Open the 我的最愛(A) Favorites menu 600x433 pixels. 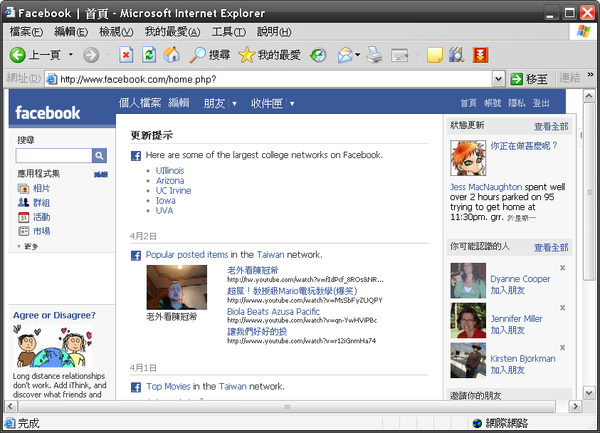tap(173, 32)
